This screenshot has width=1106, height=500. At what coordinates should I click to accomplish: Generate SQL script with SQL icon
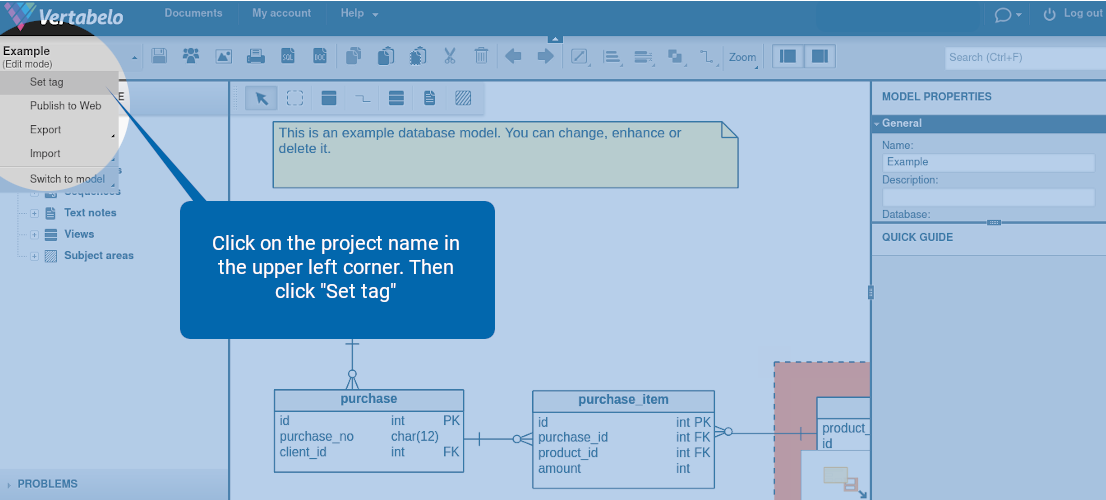click(288, 56)
